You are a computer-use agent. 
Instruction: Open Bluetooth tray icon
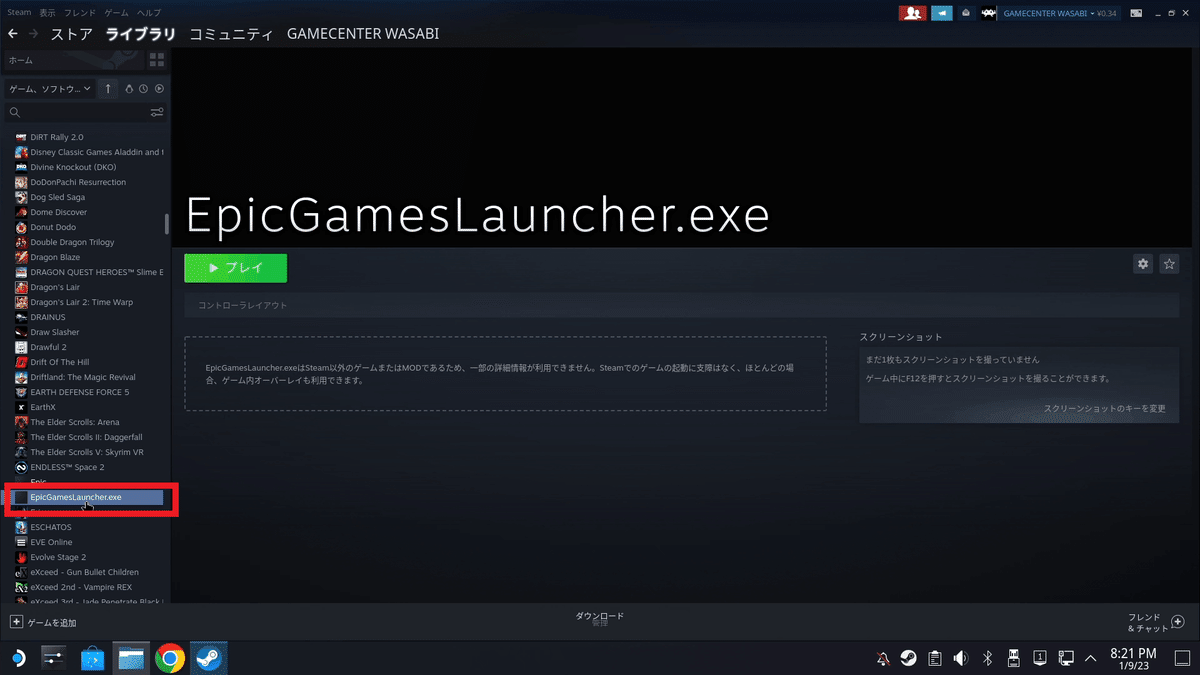(986, 658)
